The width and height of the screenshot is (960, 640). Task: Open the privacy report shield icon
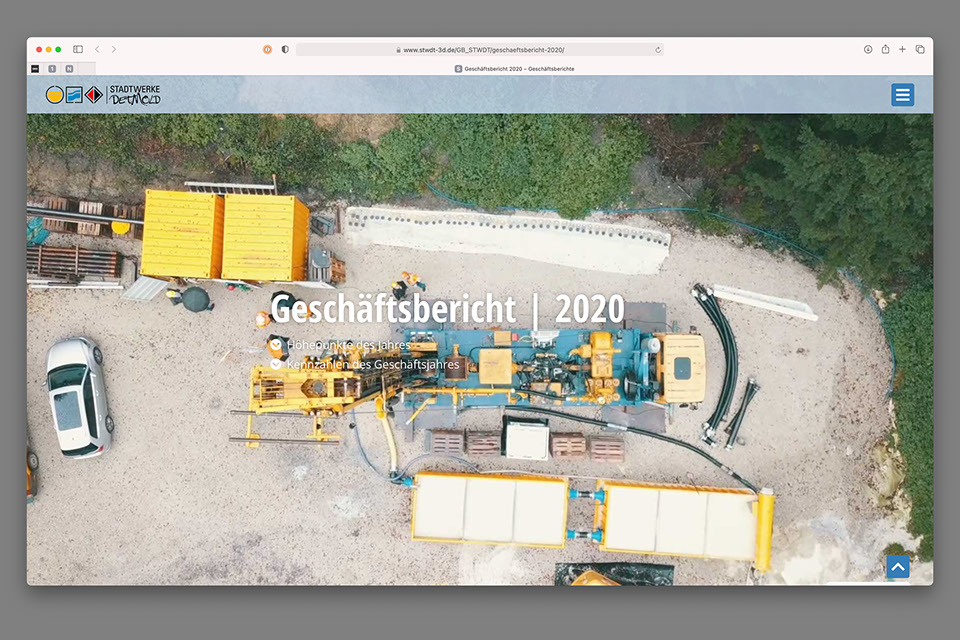pos(285,49)
